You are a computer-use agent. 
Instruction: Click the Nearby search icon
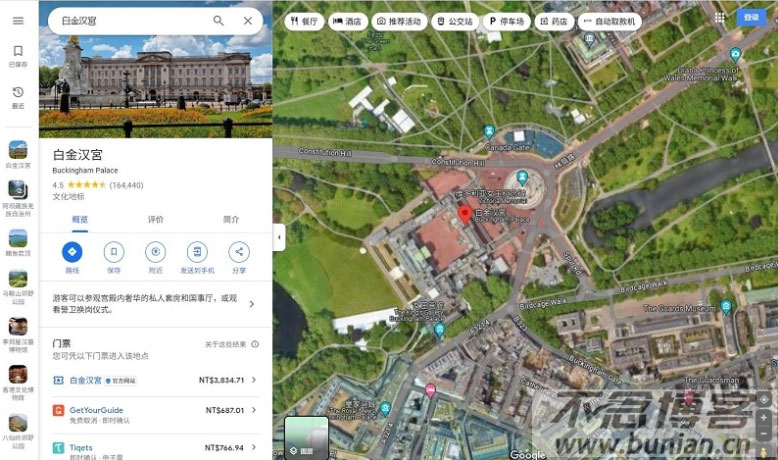pyautogui.click(x=155, y=252)
